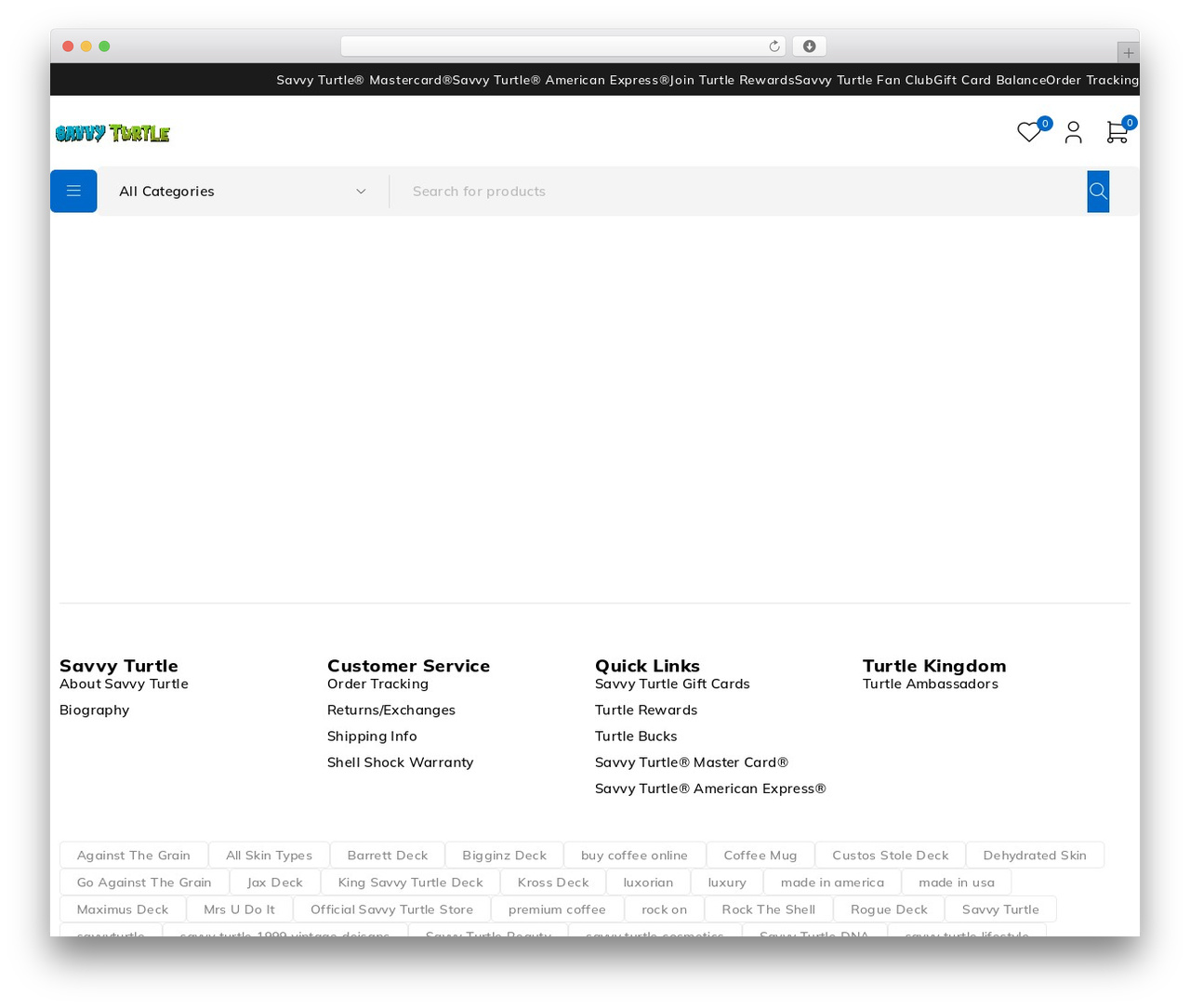
Task: Open Savvy Turtle® American Express® footer link
Action: click(710, 789)
